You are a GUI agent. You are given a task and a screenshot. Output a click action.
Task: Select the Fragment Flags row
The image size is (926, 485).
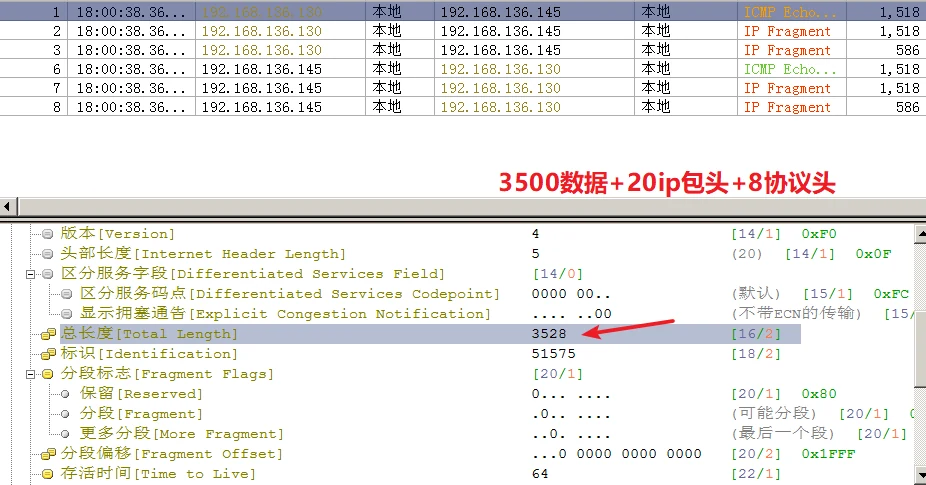point(167,374)
